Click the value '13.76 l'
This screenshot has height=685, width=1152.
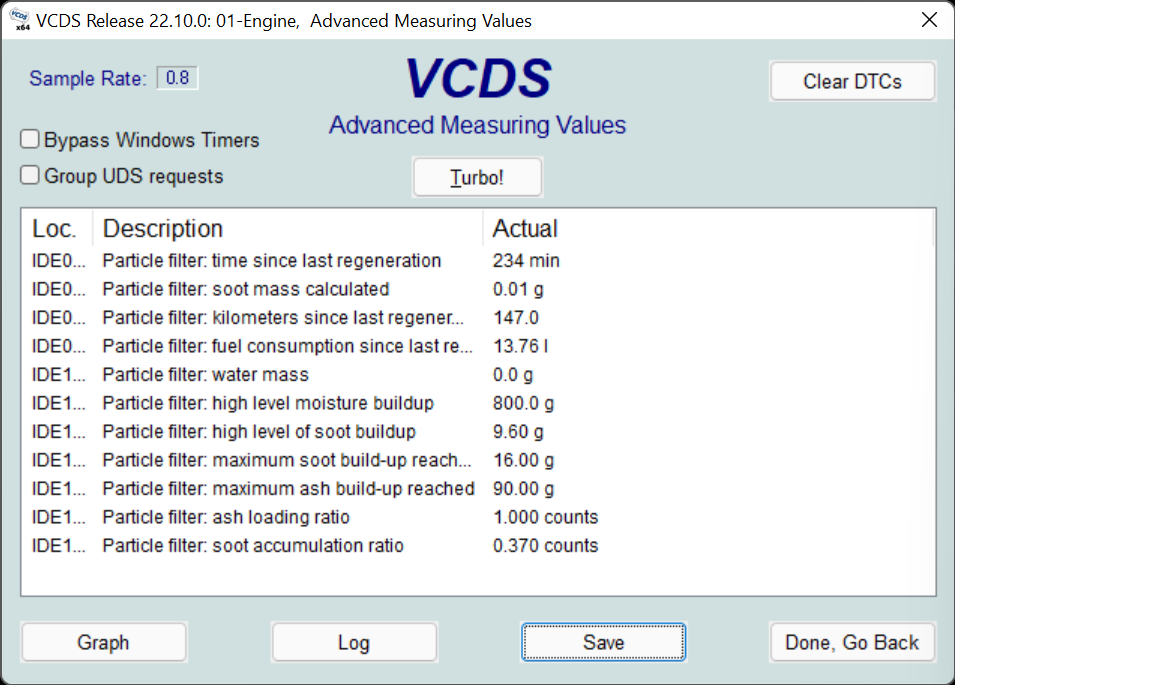point(520,346)
